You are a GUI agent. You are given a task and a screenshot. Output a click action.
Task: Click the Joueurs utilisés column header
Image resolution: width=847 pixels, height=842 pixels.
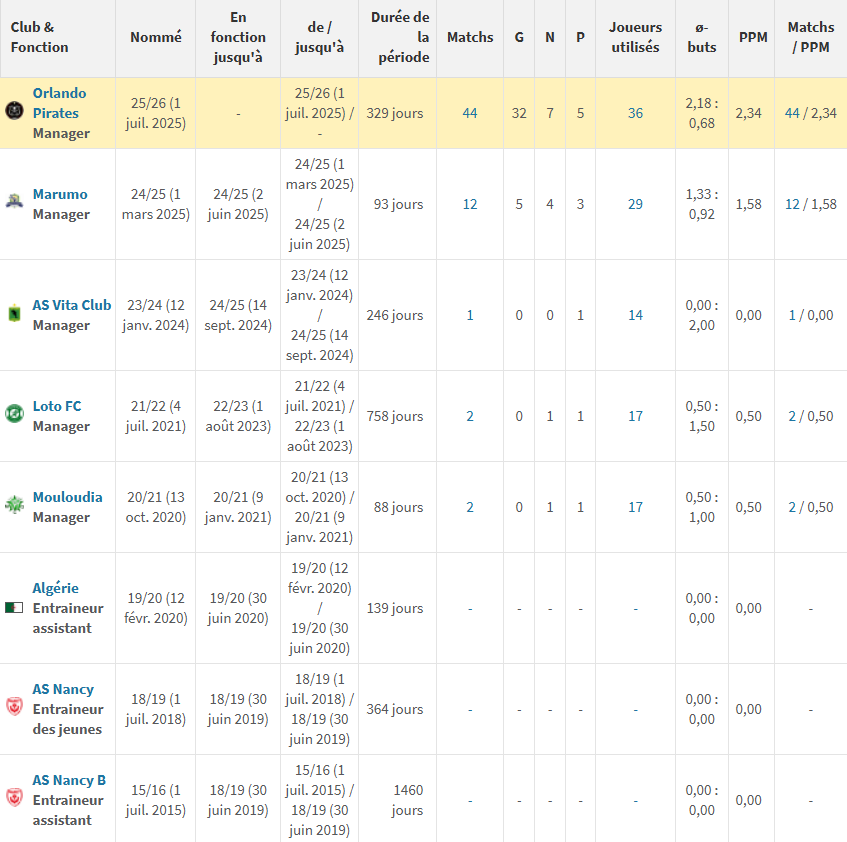[635, 37]
